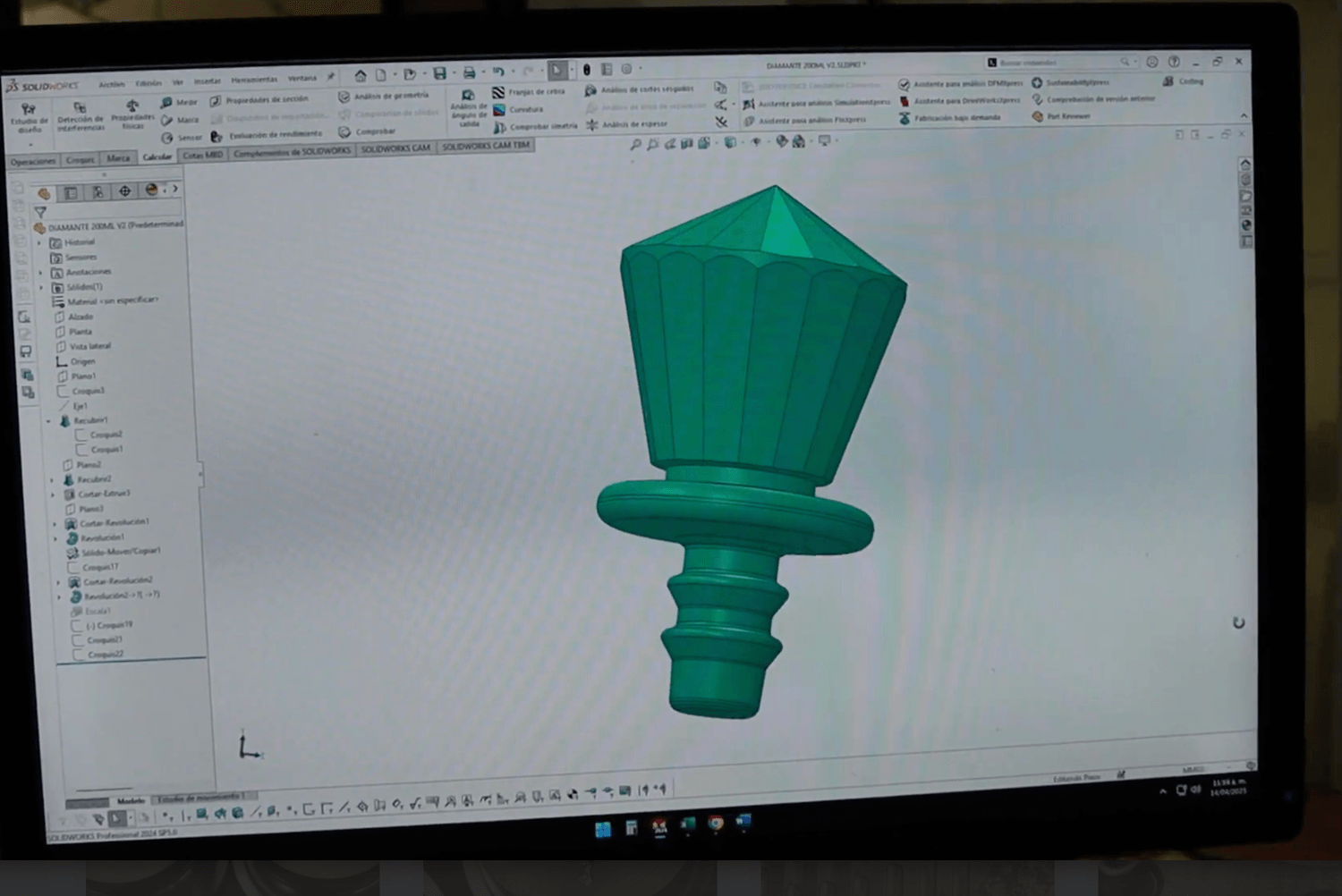
Task: Open the Insertar menu
Action: (x=207, y=81)
